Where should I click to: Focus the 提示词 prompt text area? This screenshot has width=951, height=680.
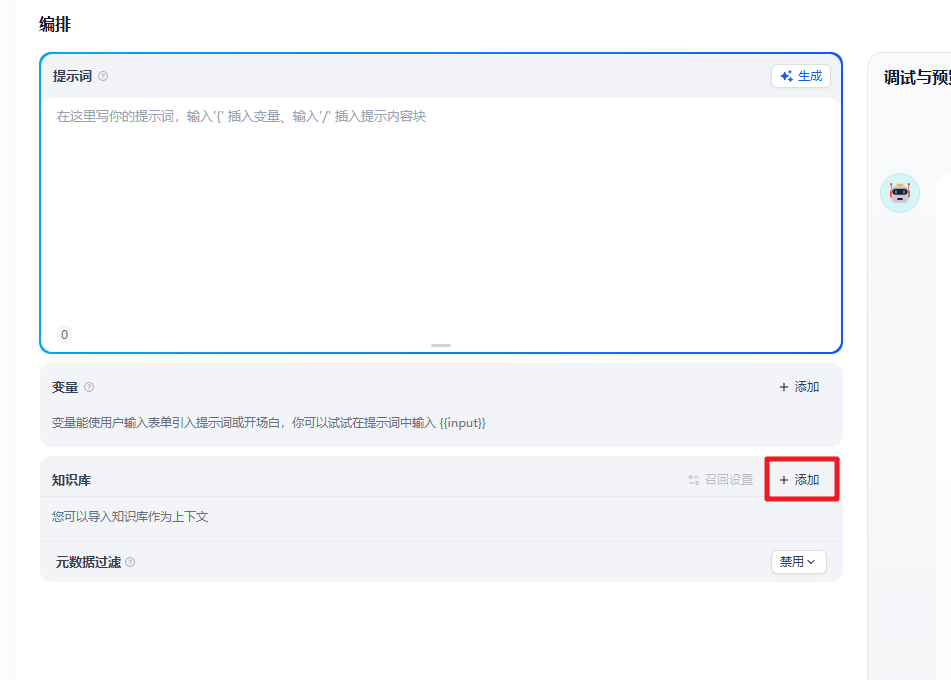[x=440, y=210]
